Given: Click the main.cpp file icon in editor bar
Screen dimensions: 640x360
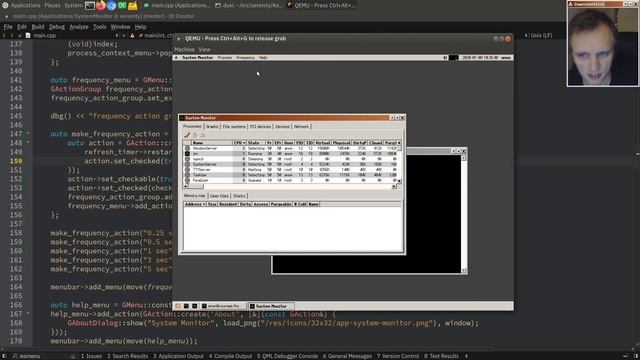Looking at the screenshot, I should [x=28, y=36].
